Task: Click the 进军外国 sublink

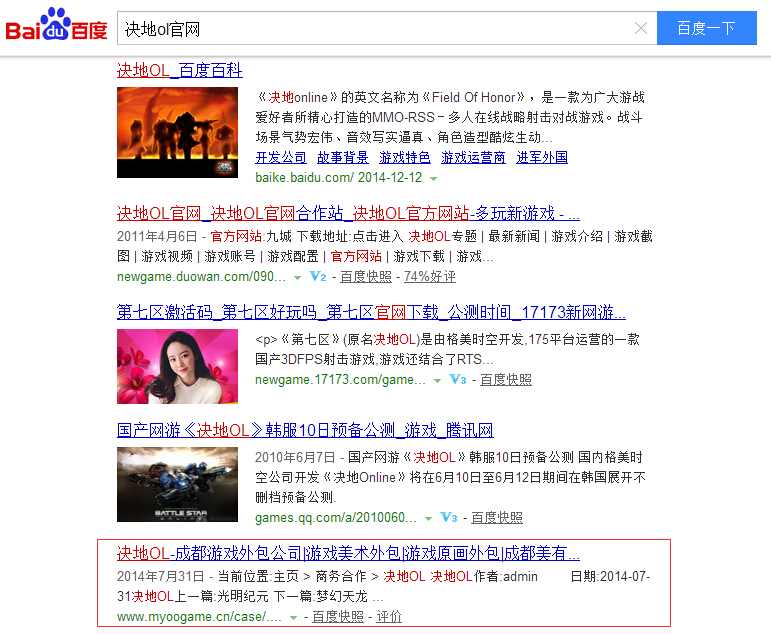Action: tap(542, 157)
